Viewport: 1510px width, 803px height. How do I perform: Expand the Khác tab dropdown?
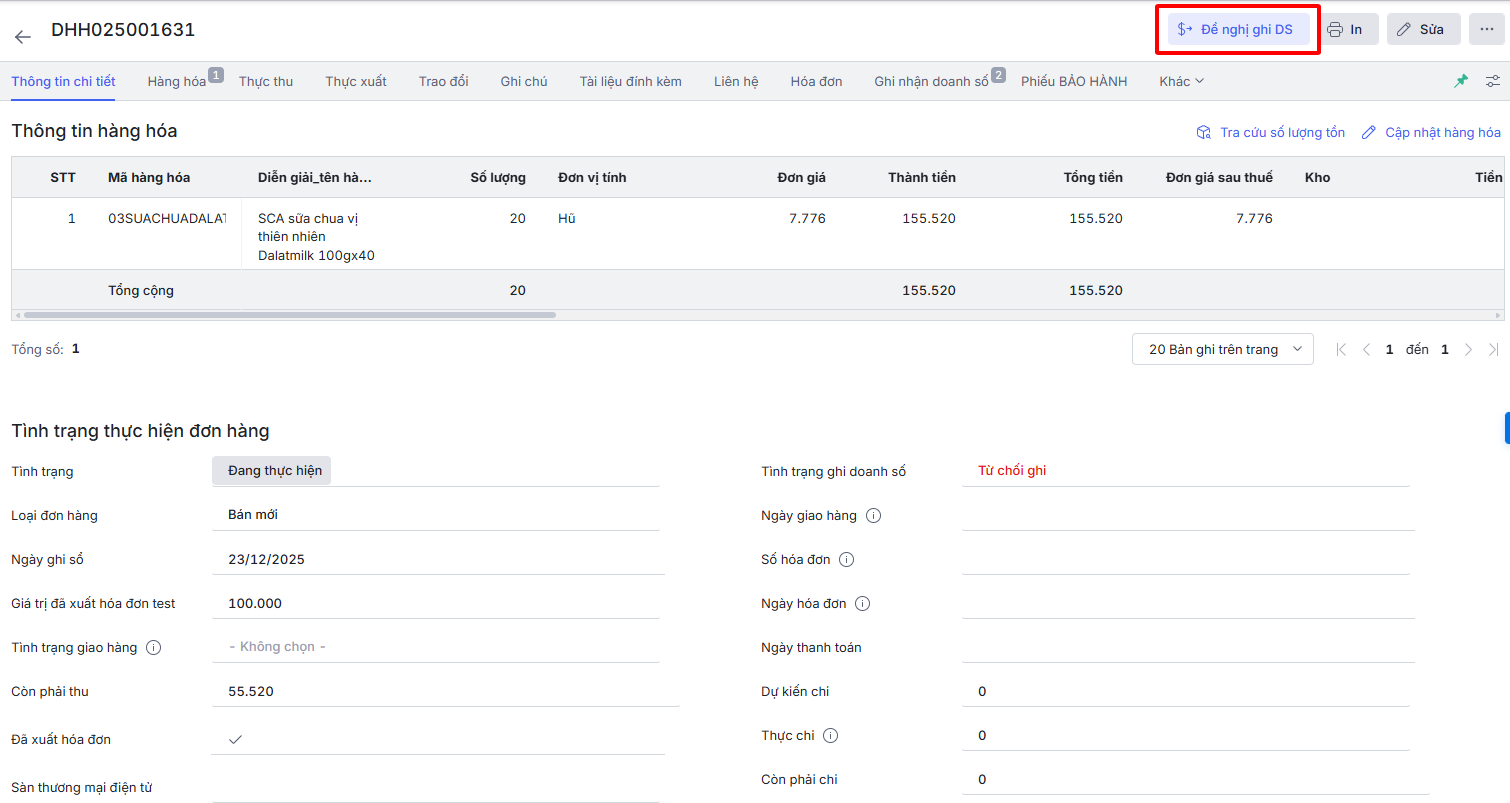tap(1181, 81)
